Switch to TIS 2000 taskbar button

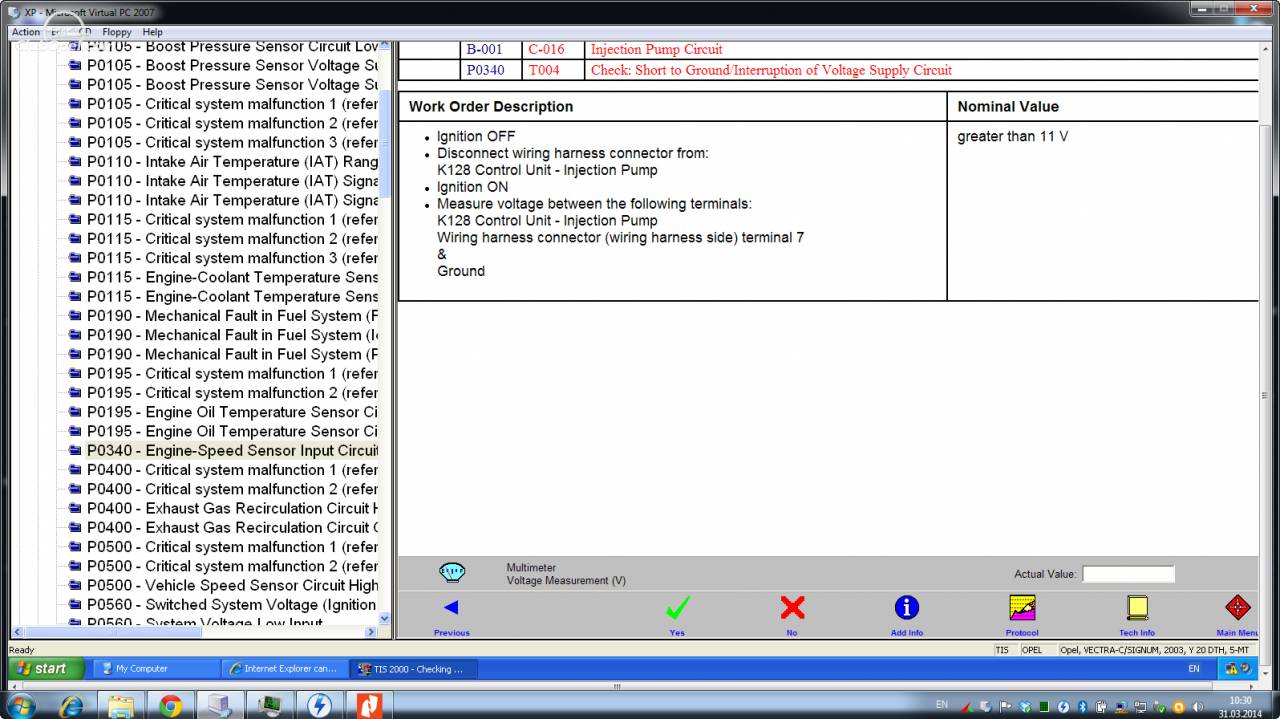pyautogui.click(x=411, y=669)
